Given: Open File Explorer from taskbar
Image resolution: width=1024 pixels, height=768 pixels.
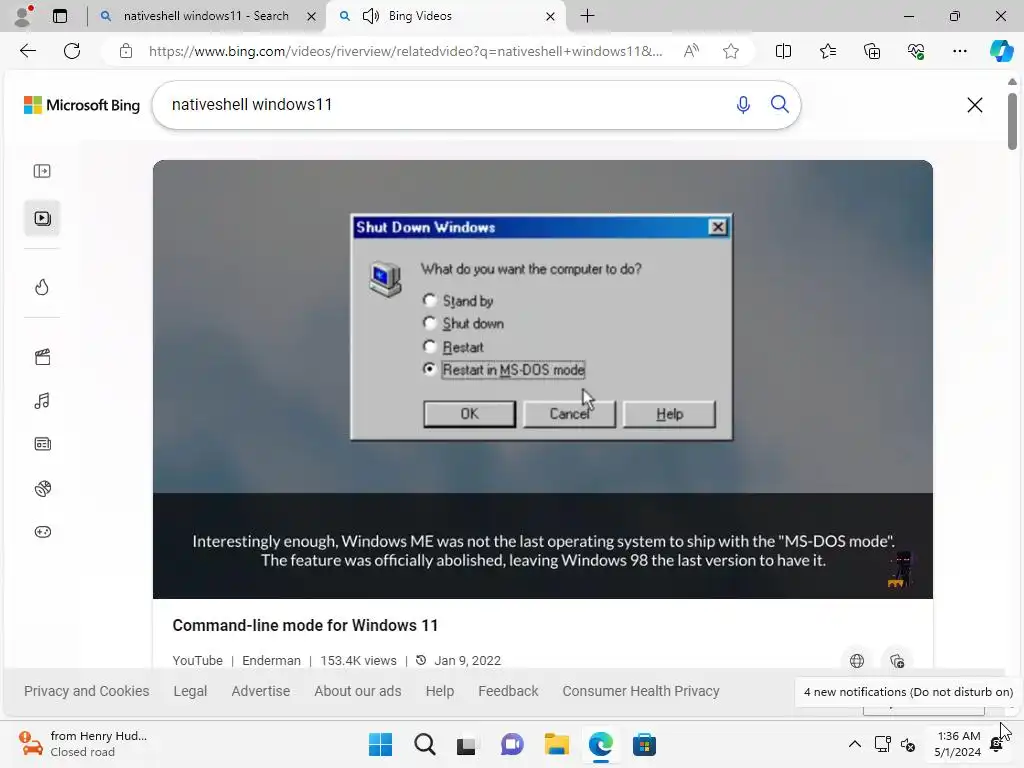Looking at the screenshot, I should tap(556, 744).
